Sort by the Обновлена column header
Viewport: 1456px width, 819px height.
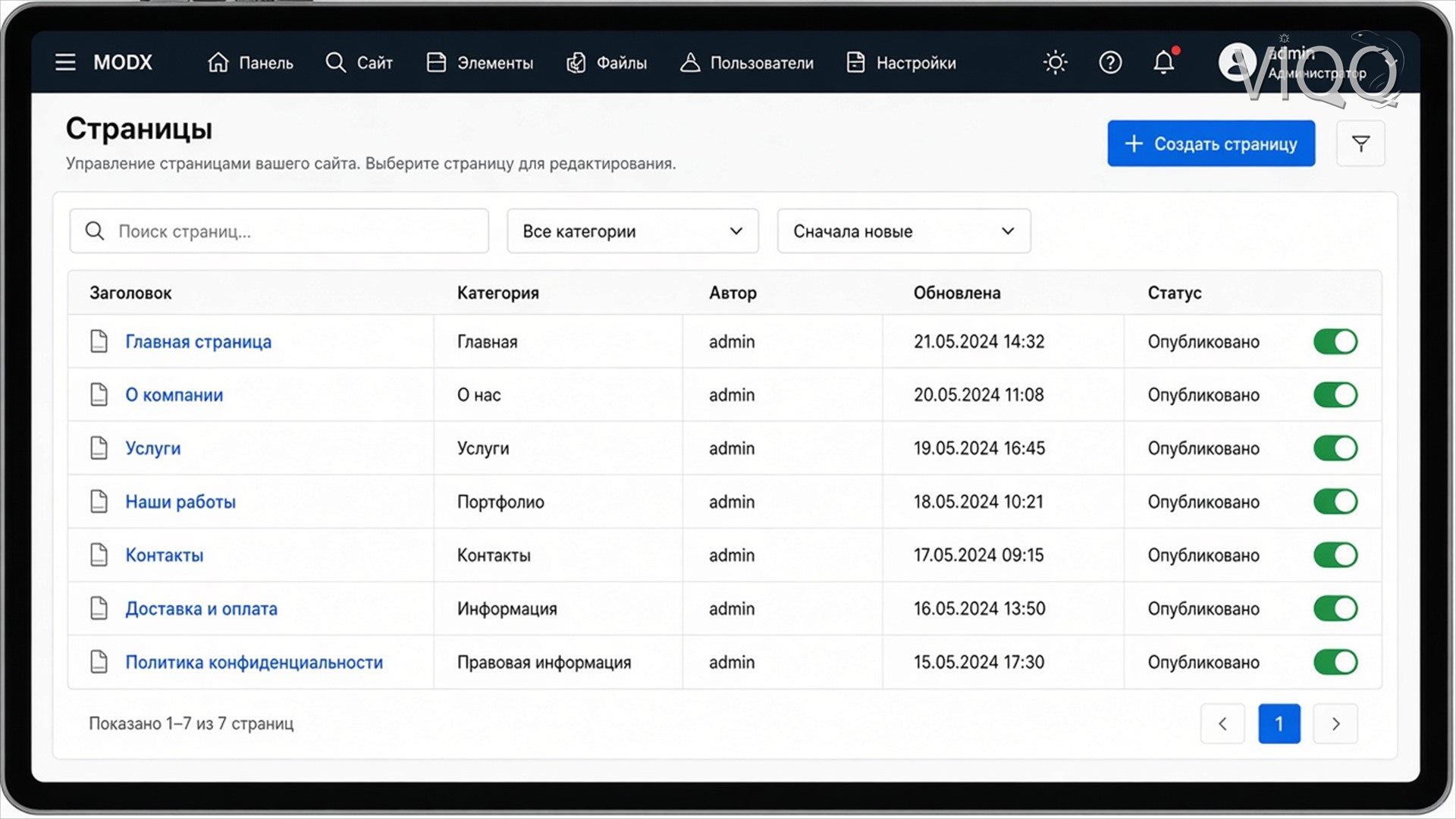[x=957, y=293]
